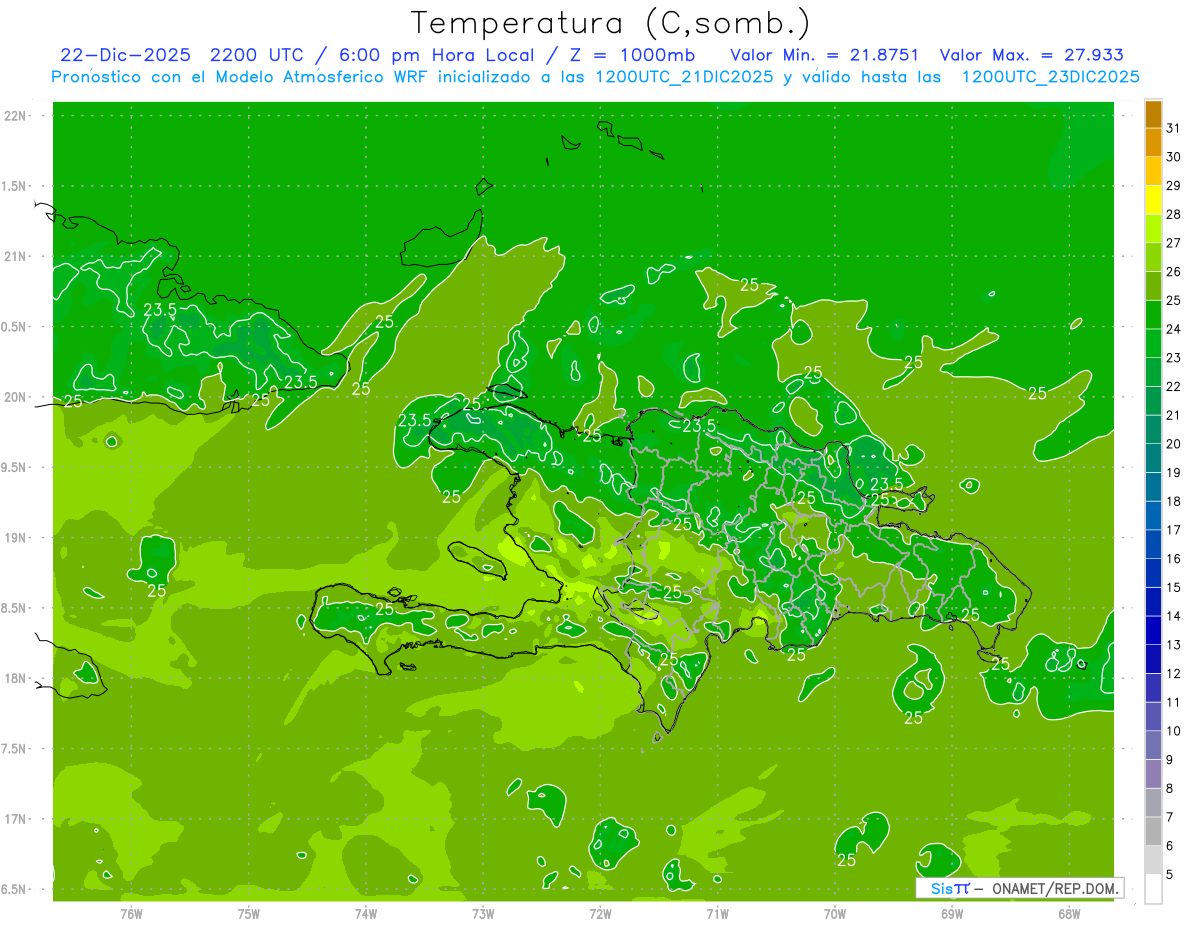Click the colorbar scale label "31"
The height and width of the screenshot is (927, 1200).
pyautogui.click(x=1174, y=128)
